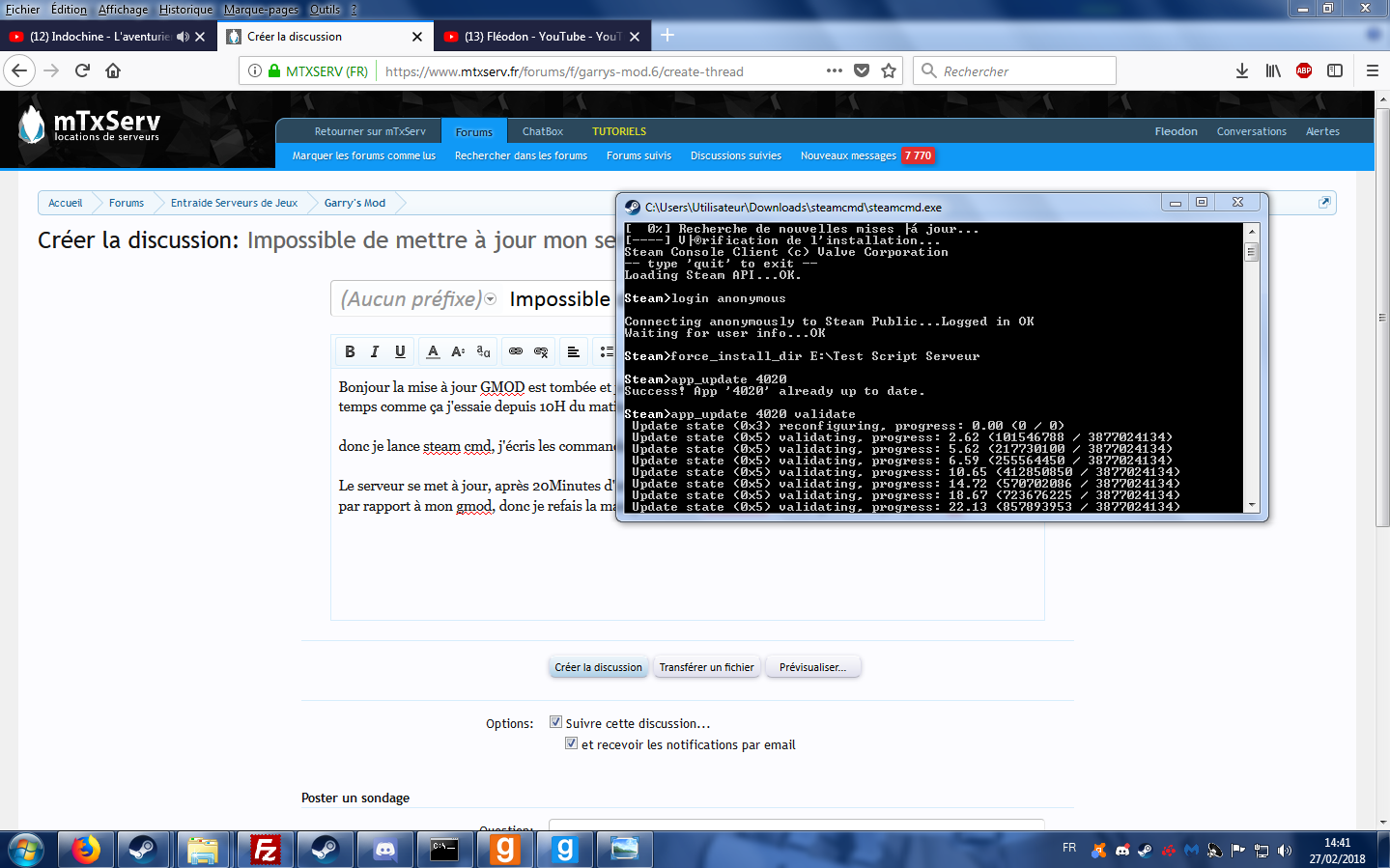The width and height of the screenshot is (1390, 868).
Task: Open the prefix dropdown (Aucun préfixe)
Action: pyautogui.click(x=418, y=299)
